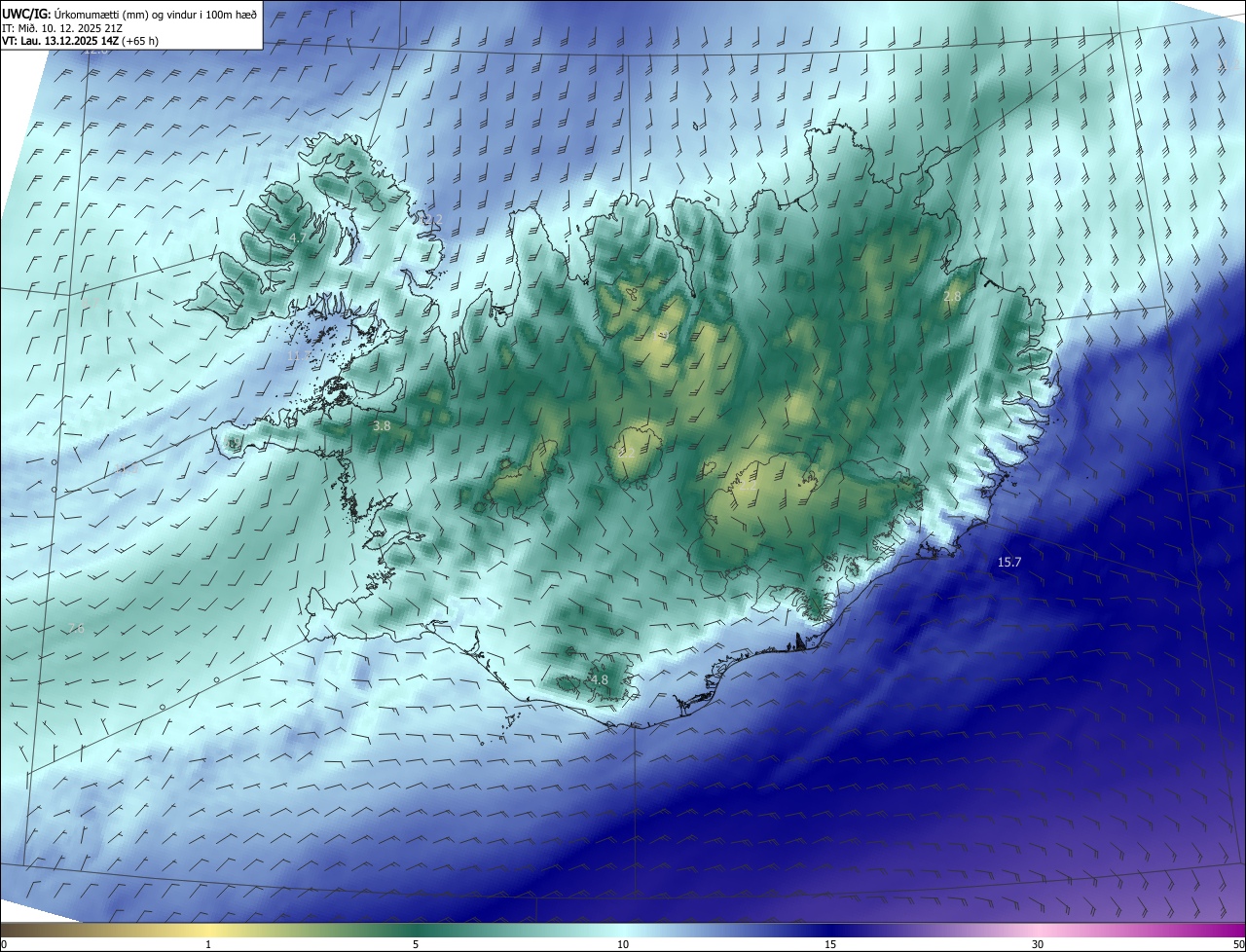
Task: Click the colorbar tick label 5
Action: (416, 945)
